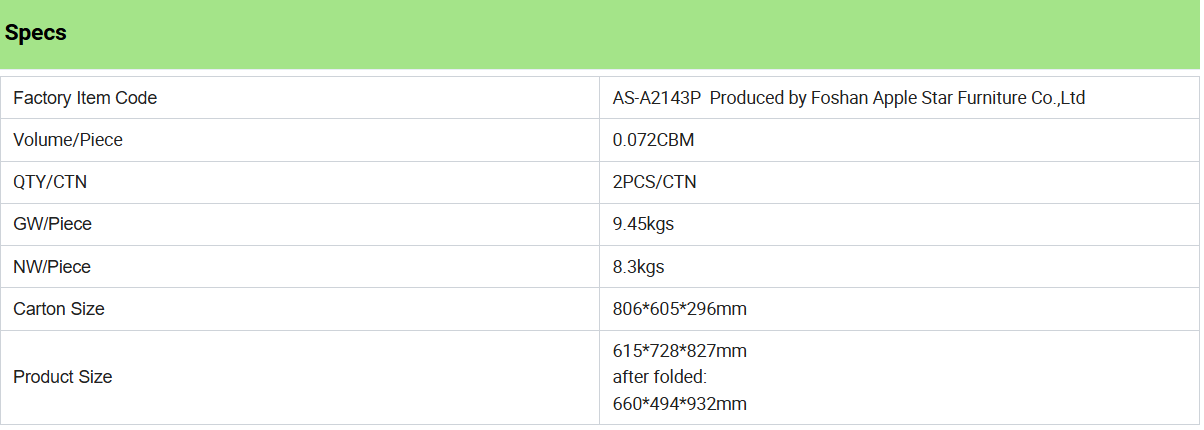Click the 615*728*827mm product dimension
This screenshot has width=1204, height=430.
click(680, 351)
